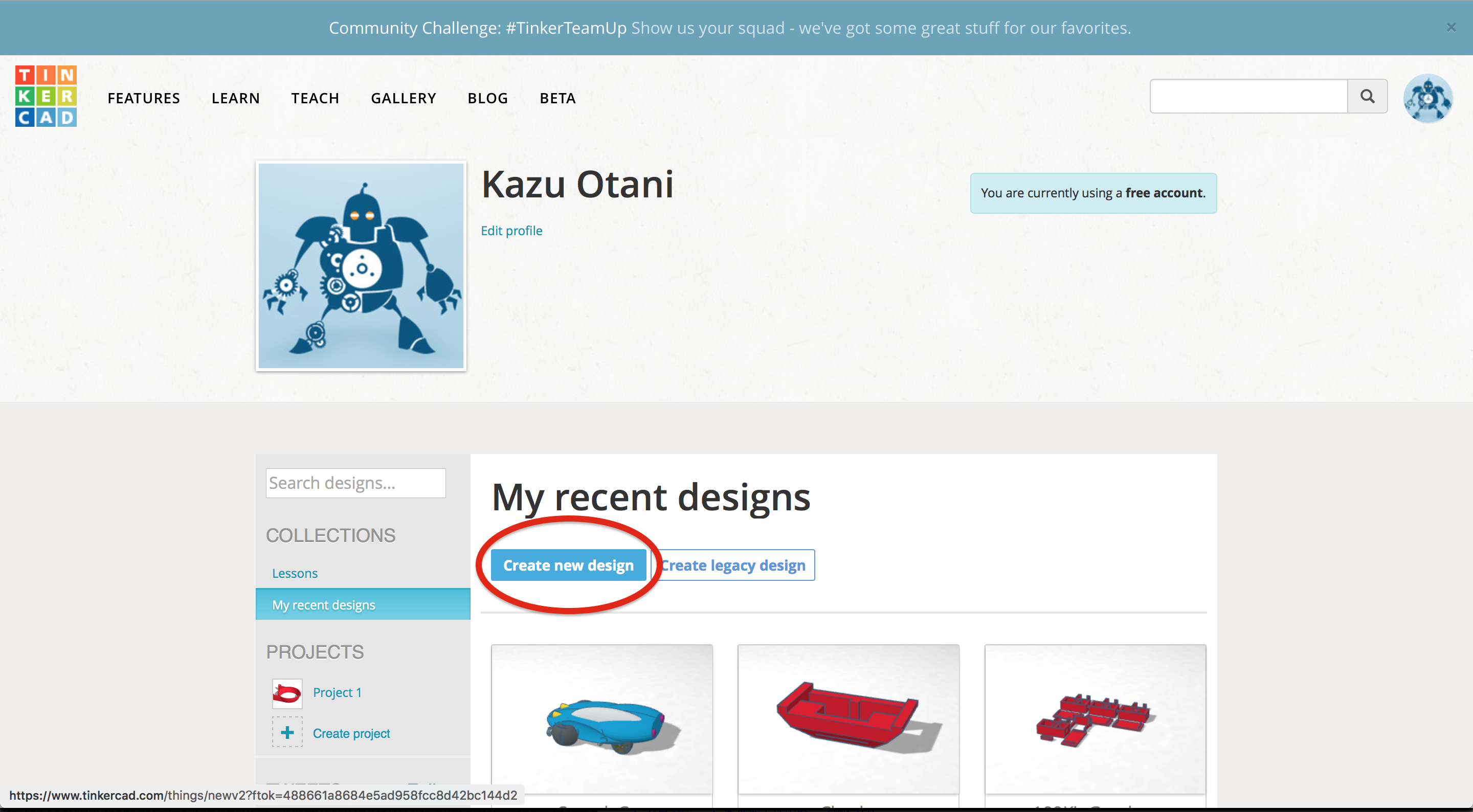Open the FEATURES menu item
Image resolution: width=1473 pixels, height=812 pixels.
click(144, 98)
